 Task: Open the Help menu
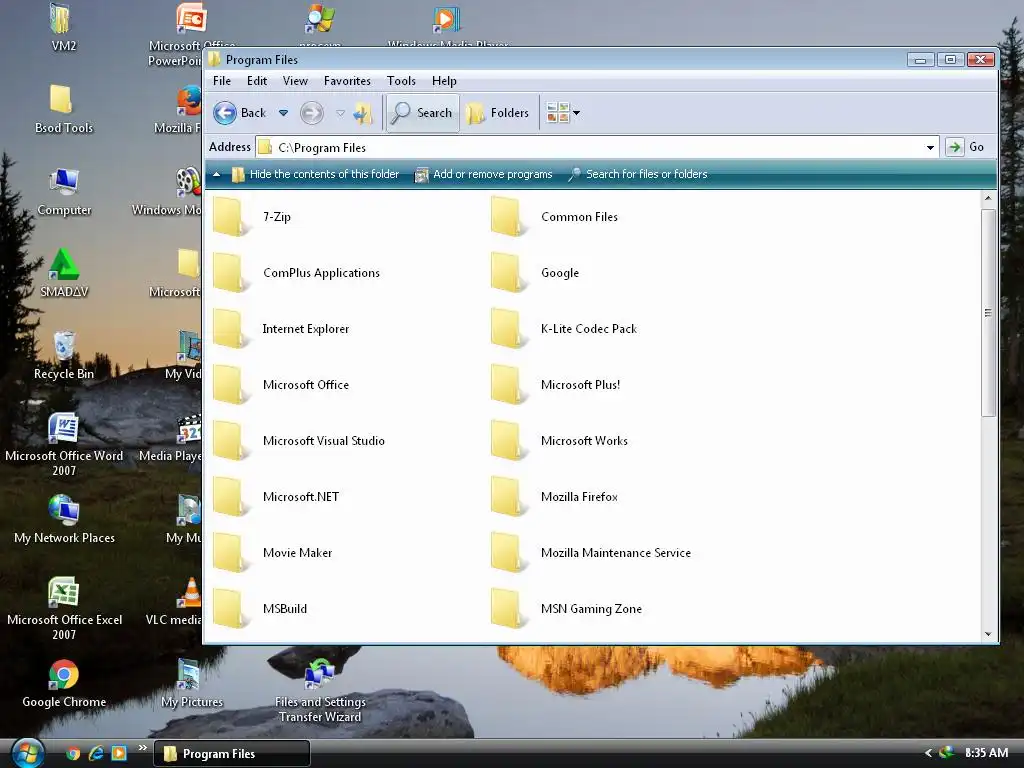(444, 81)
